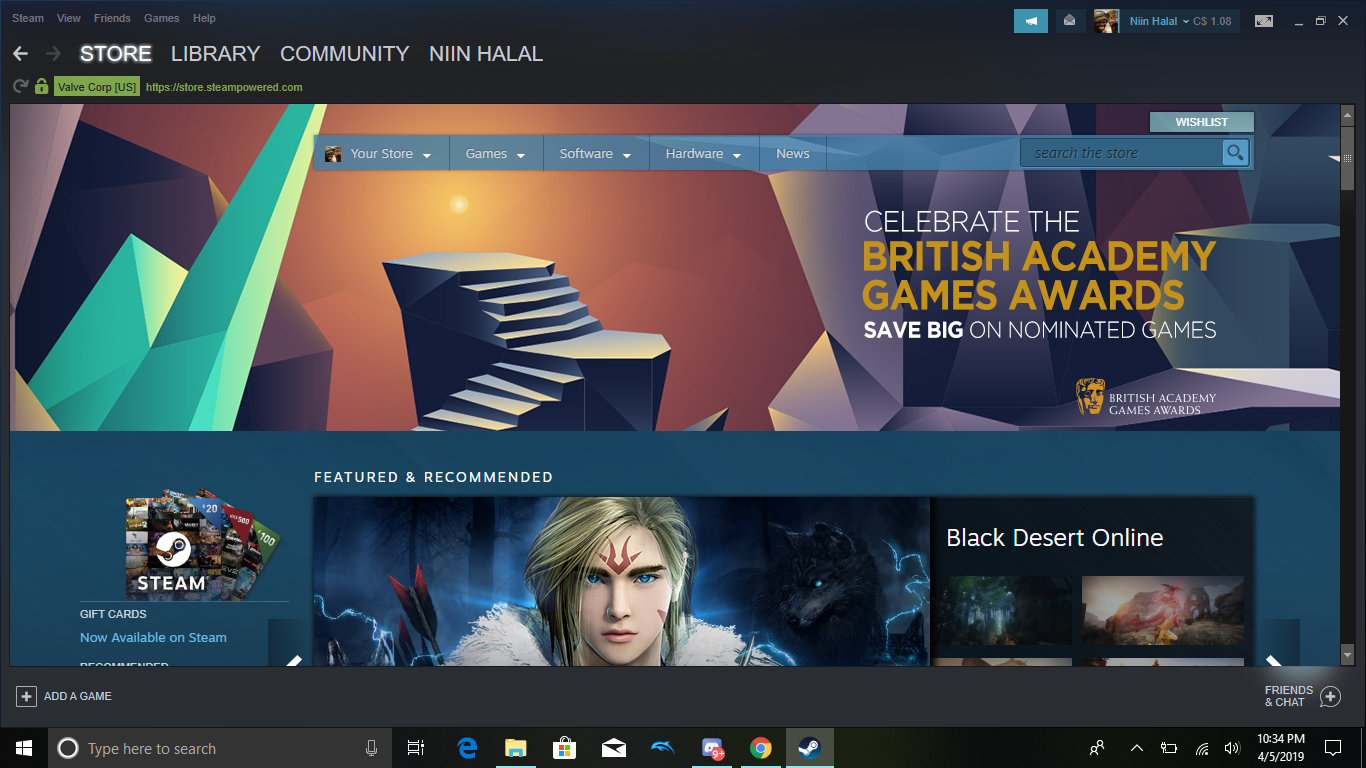This screenshot has height=768, width=1366.
Task: Click the green padlock security icon
Action: [41, 87]
